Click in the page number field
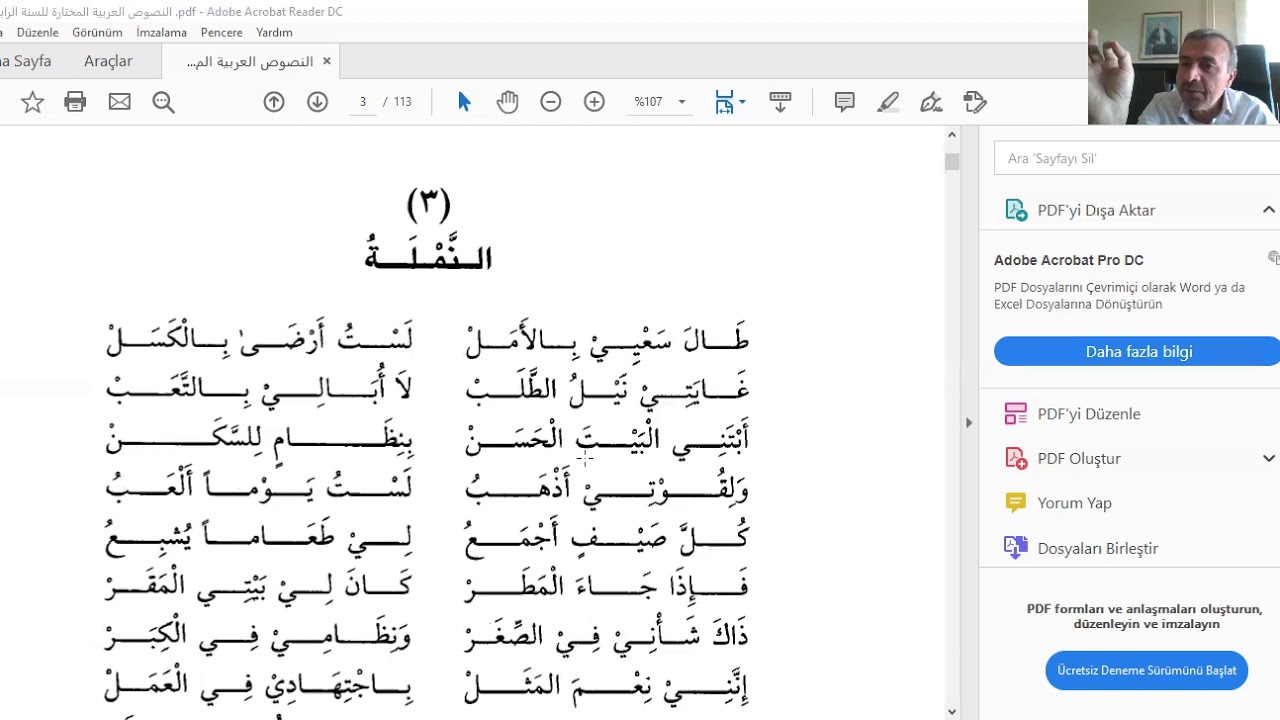This screenshot has width=1280, height=720. (363, 102)
